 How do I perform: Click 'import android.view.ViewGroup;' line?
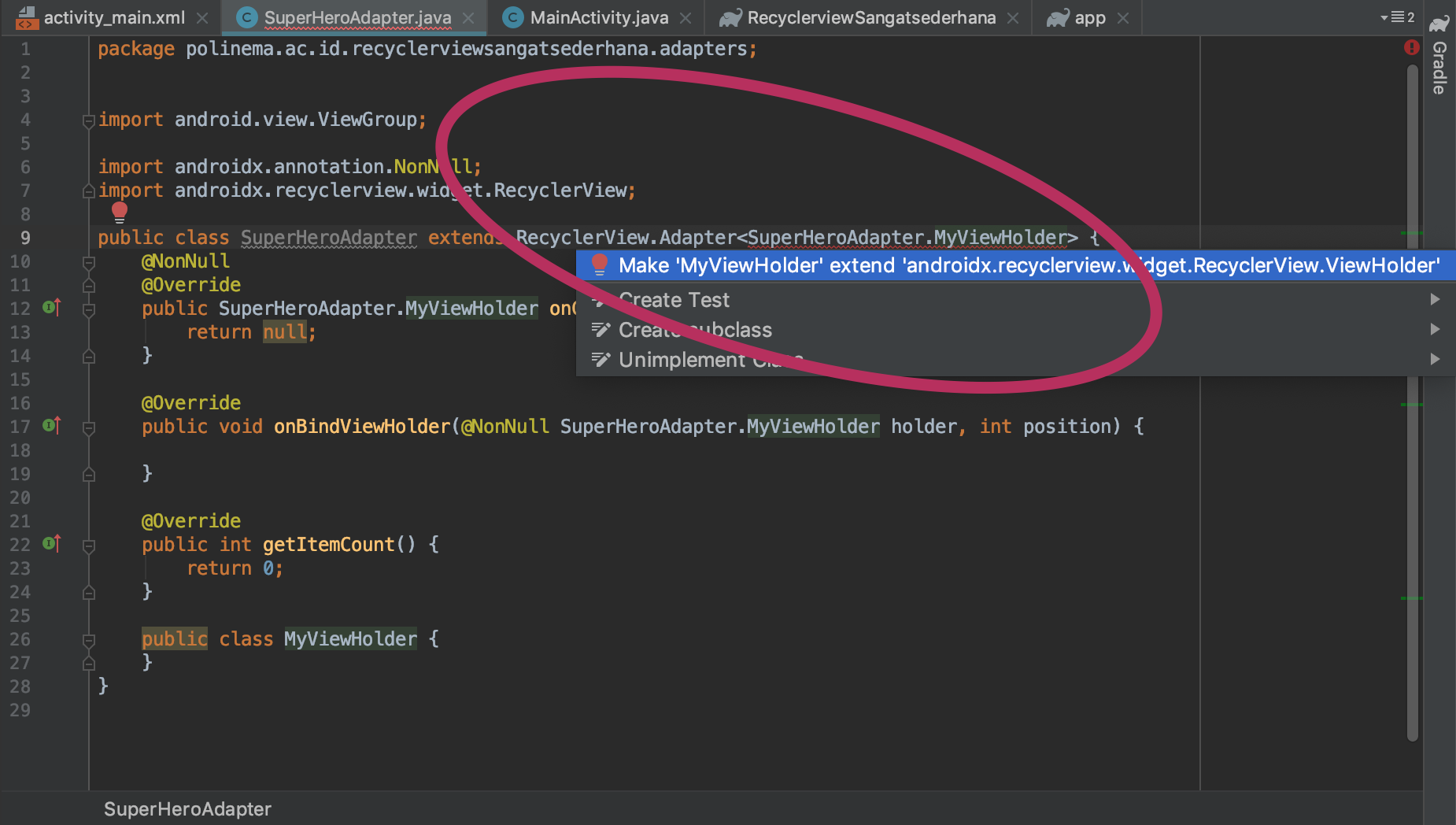[262, 120]
